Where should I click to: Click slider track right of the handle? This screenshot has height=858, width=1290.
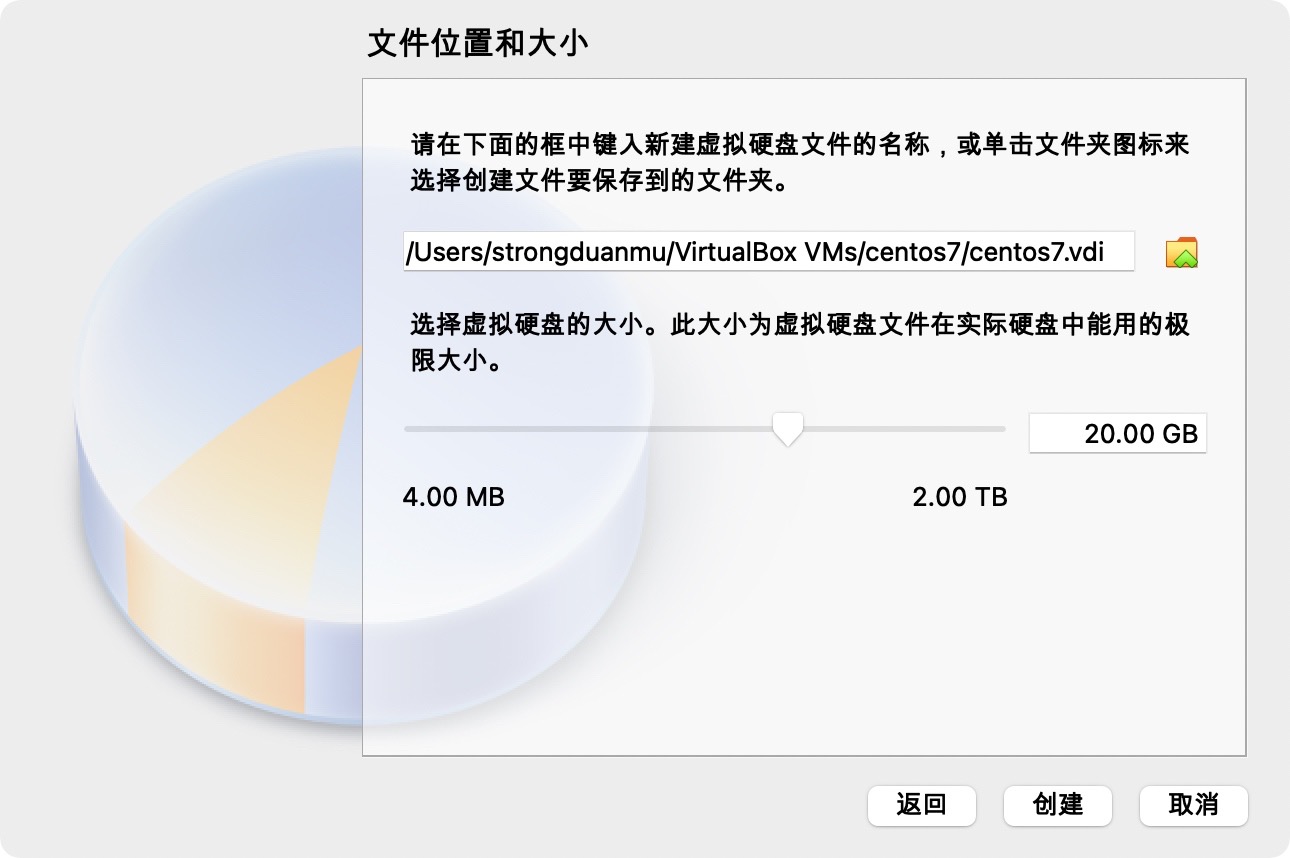click(900, 429)
